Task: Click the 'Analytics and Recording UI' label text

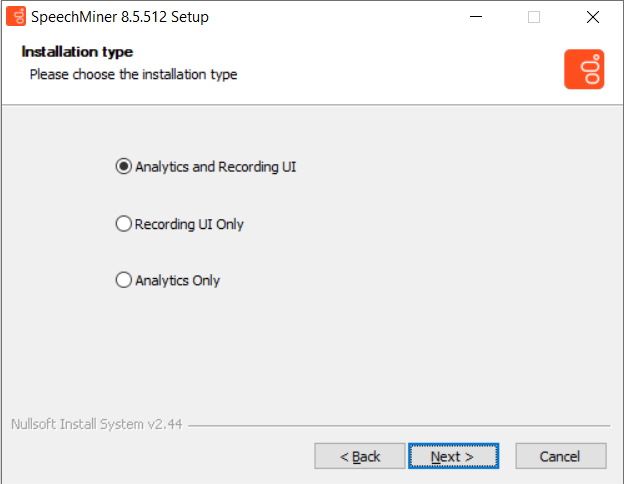Action: (215, 167)
